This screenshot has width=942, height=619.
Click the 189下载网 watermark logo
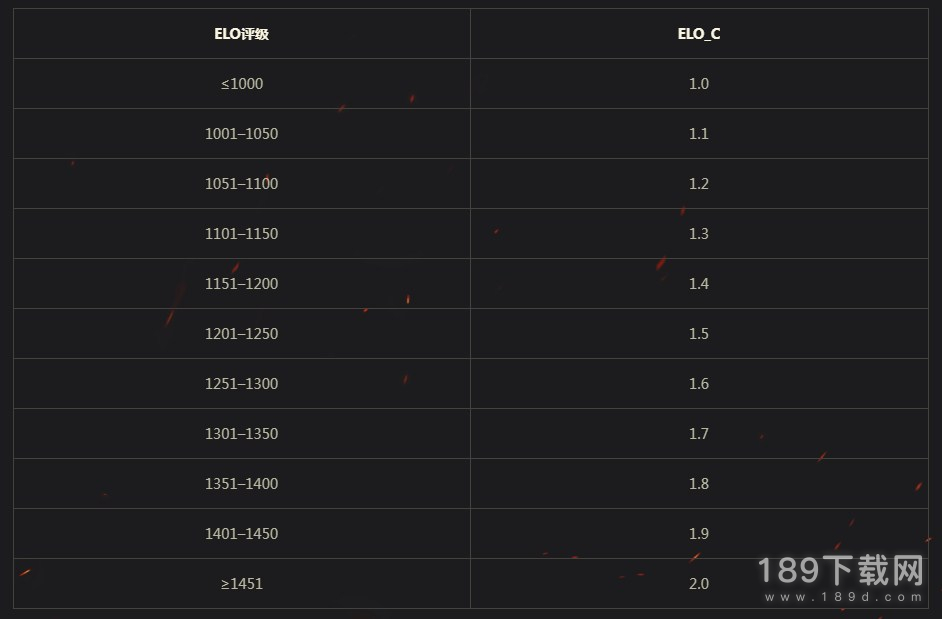click(841, 570)
